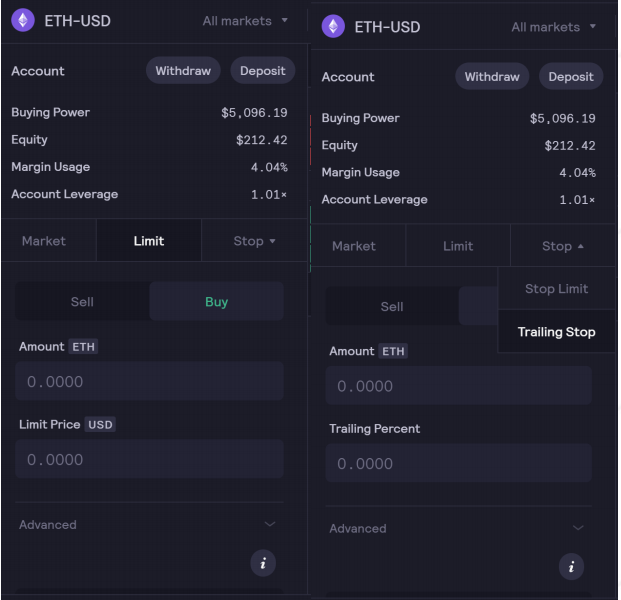Open the info icon in right panel

(571, 567)
